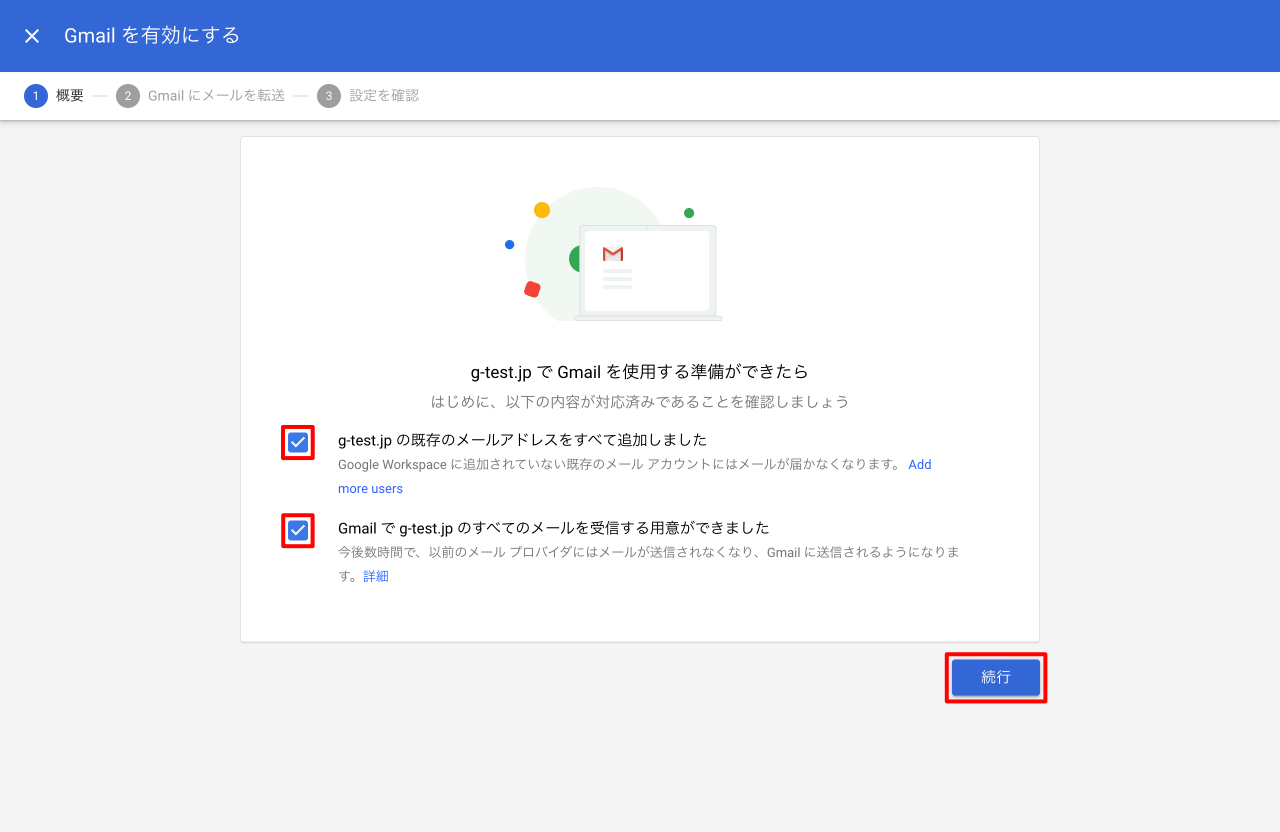Go to step 3 設定を確認

click(368, 96)
